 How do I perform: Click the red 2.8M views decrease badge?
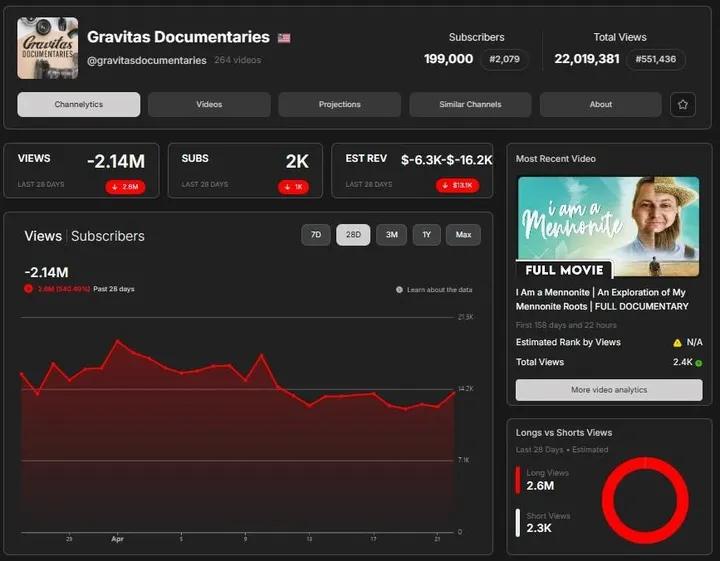(125, 187)
